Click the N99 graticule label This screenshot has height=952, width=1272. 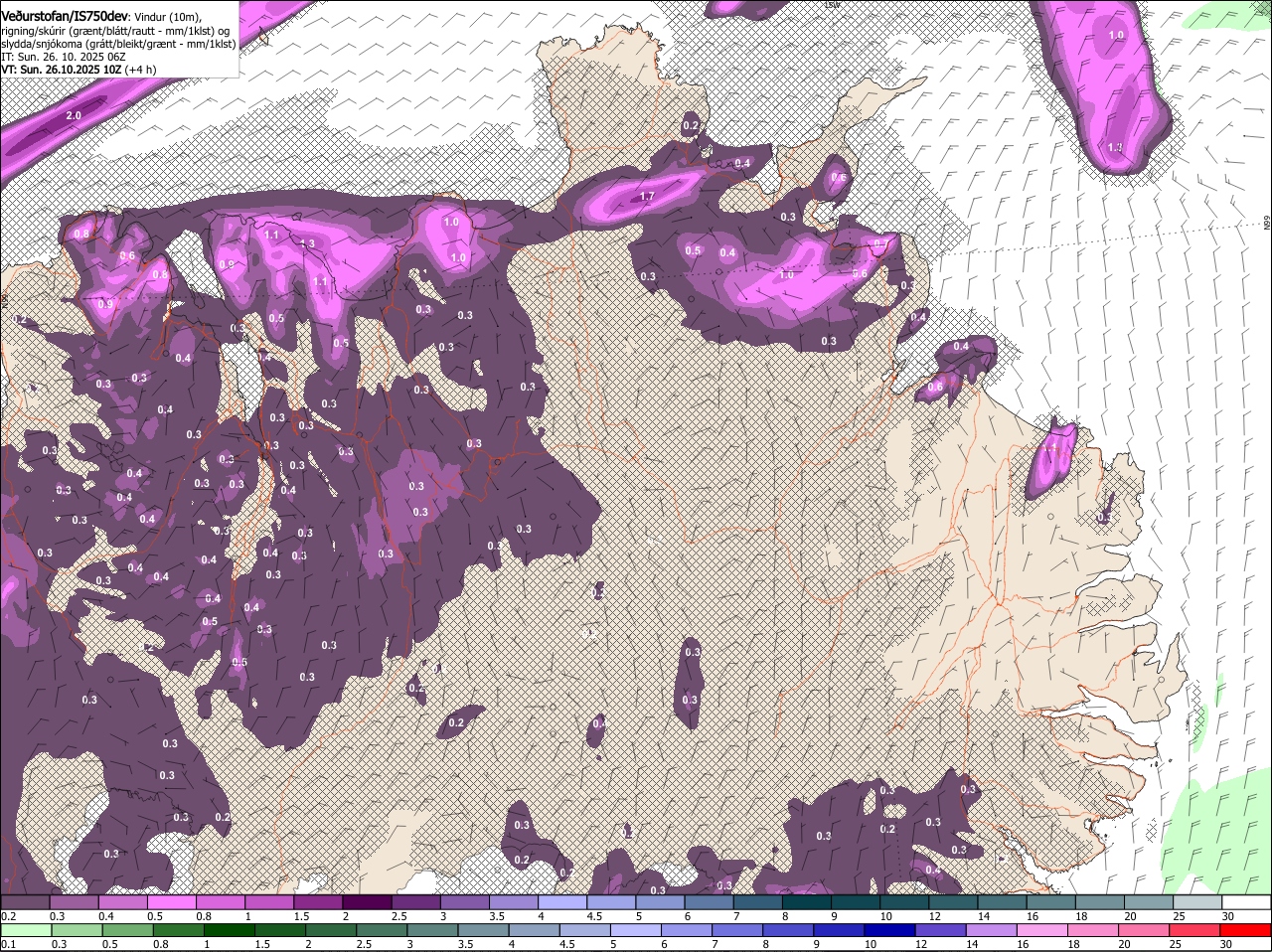click(x=1267, y=225)
